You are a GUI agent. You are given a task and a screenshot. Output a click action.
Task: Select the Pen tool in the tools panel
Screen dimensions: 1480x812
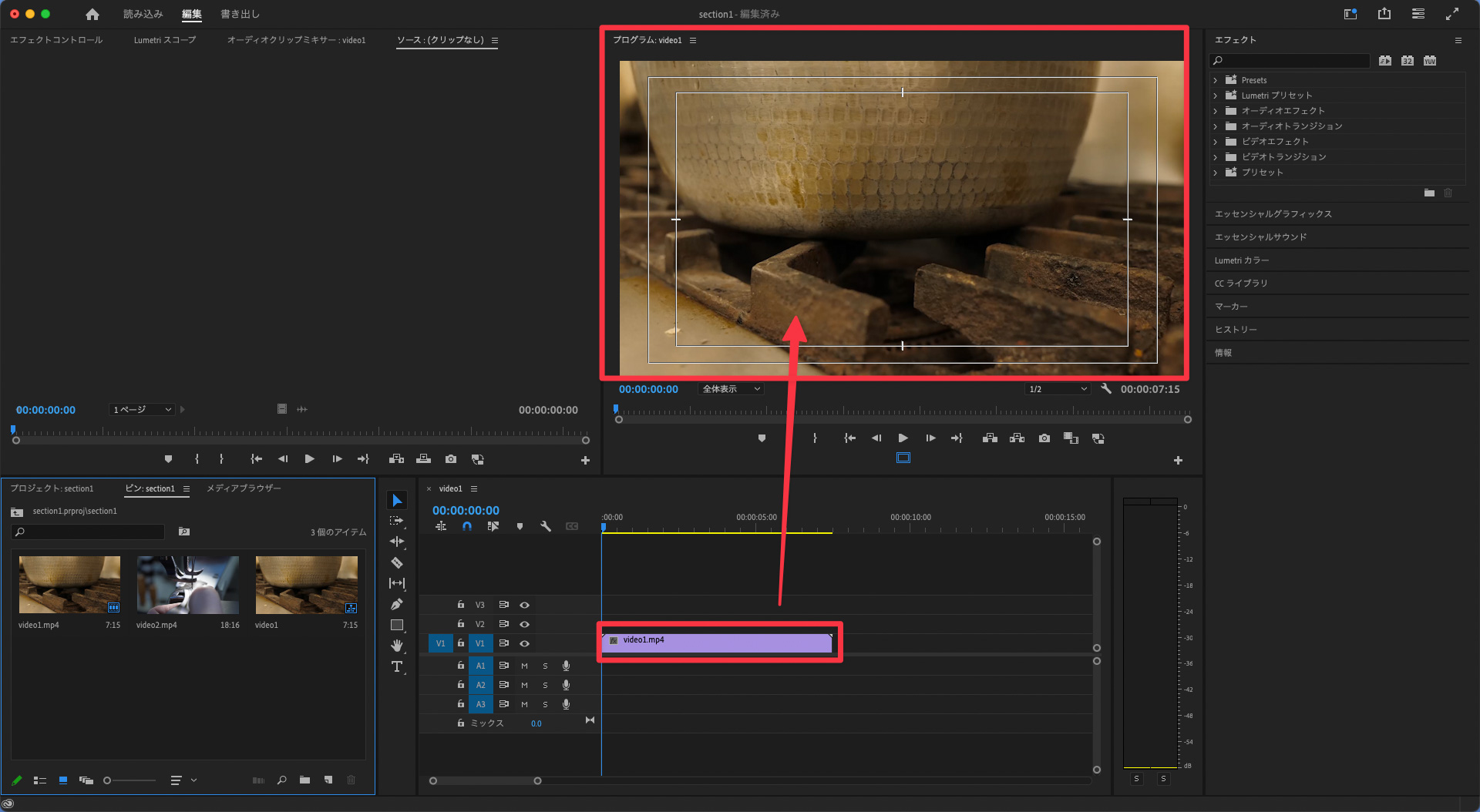pyautogui.click(x=397, y=605)
